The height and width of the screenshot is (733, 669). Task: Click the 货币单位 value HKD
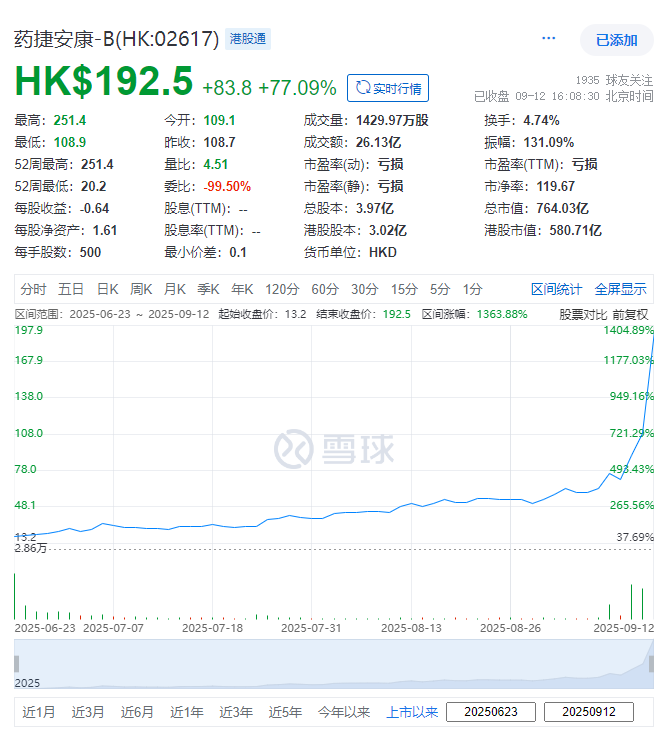[383, 252]
